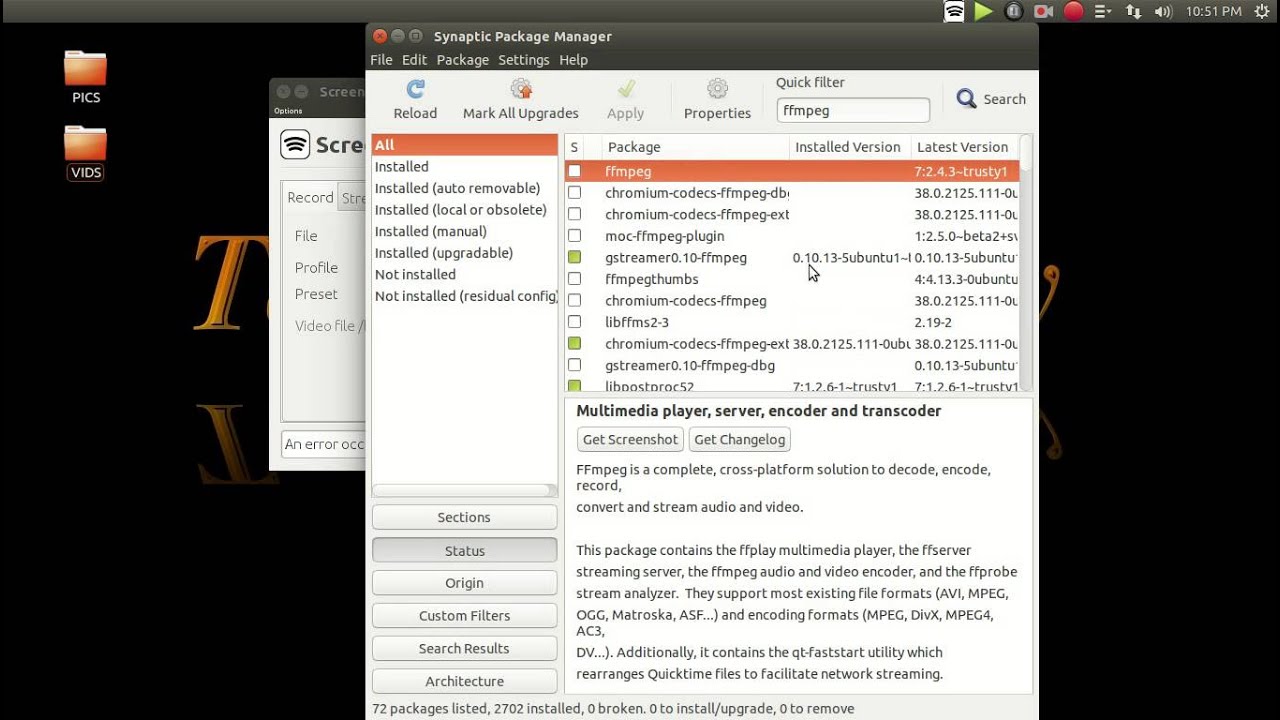The height and width of the screenshot is (720, 1280).
Task: Open Custom Filters view
Action: point(464,616)
